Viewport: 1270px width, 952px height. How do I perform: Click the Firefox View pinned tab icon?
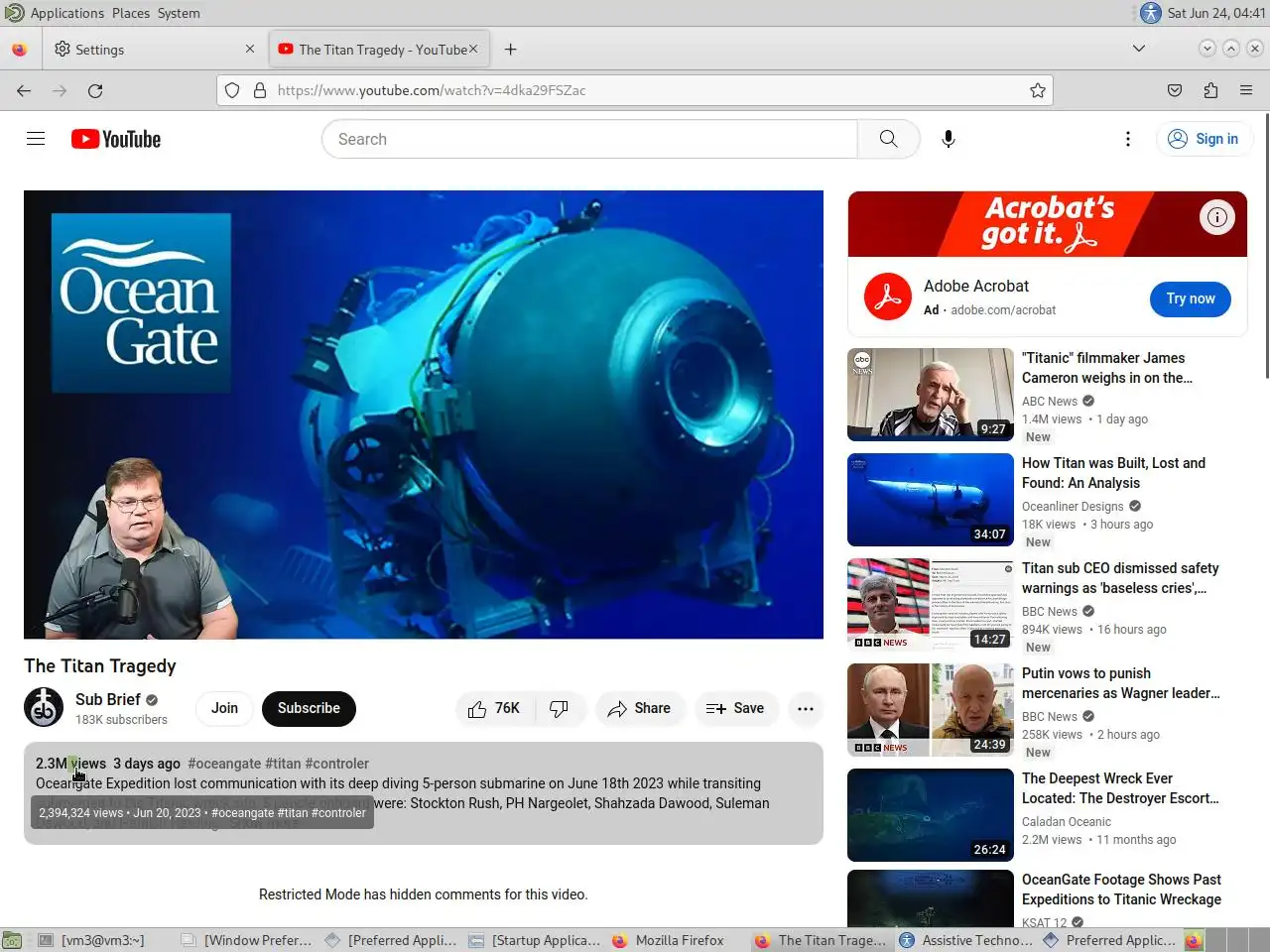coord(20,49)
